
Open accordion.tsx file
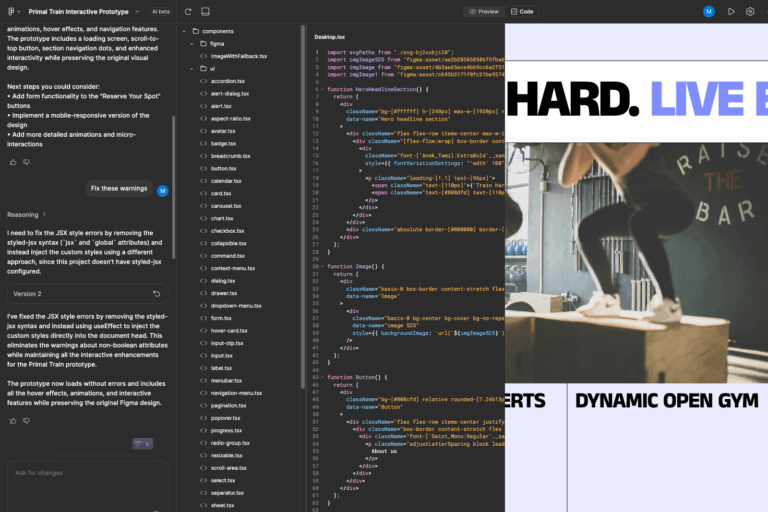coord(227,81)
